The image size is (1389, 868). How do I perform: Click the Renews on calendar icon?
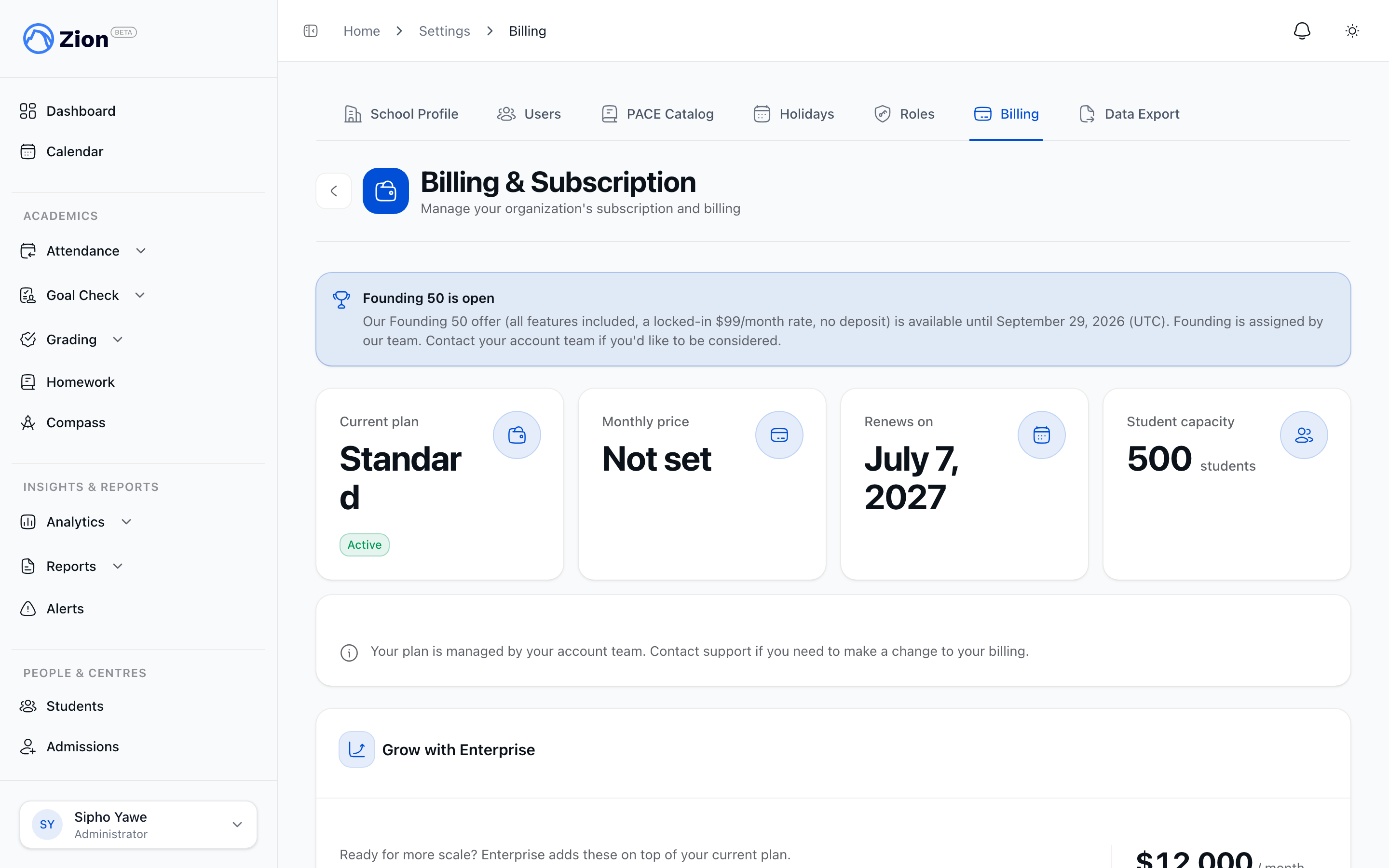pyautogui.click(x=1042, y=435)
